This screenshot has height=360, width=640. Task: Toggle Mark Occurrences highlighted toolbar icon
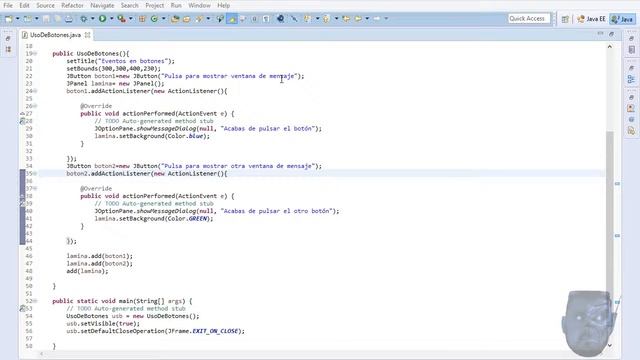click(232, 19)
